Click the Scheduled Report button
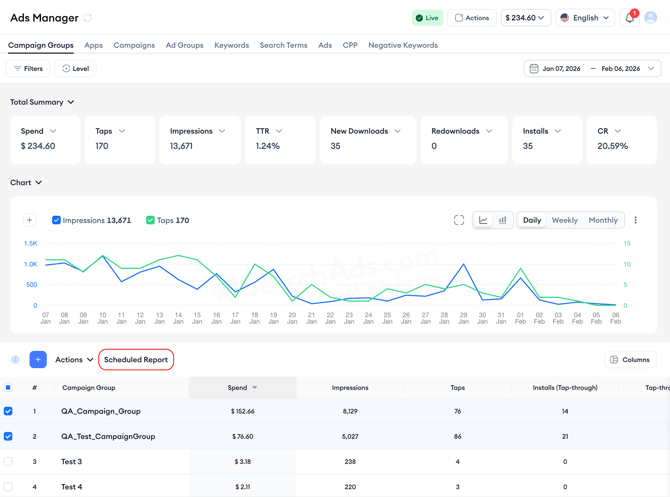The image size is (670, 497). coord(136,360)
